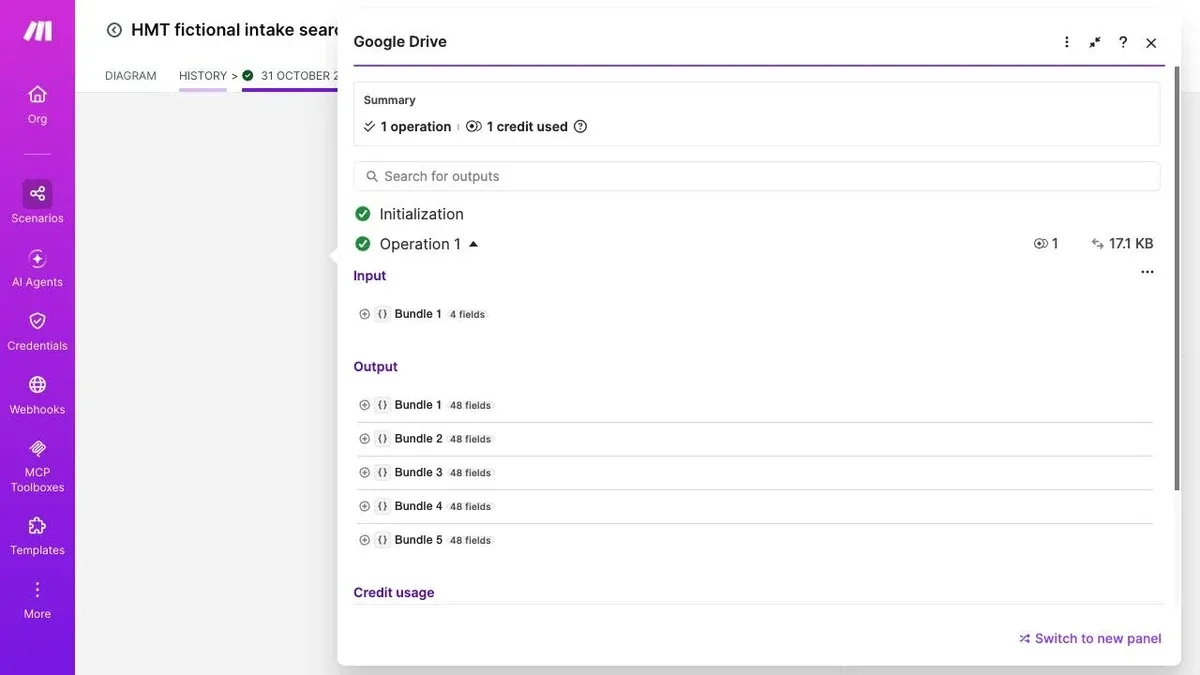This screenshot has width=1200, height=675.
Task: Click the Make logo in sidebar
Action: [x=37, y=31]
